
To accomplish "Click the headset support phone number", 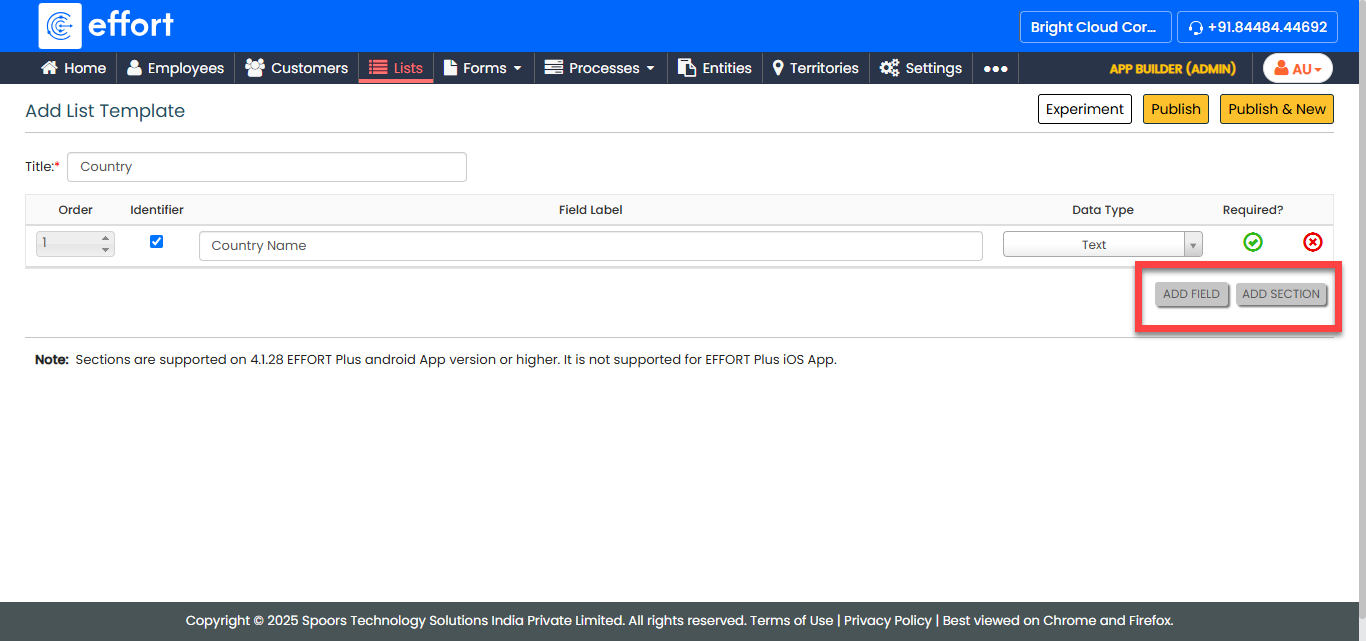I will pos(1257,27).
